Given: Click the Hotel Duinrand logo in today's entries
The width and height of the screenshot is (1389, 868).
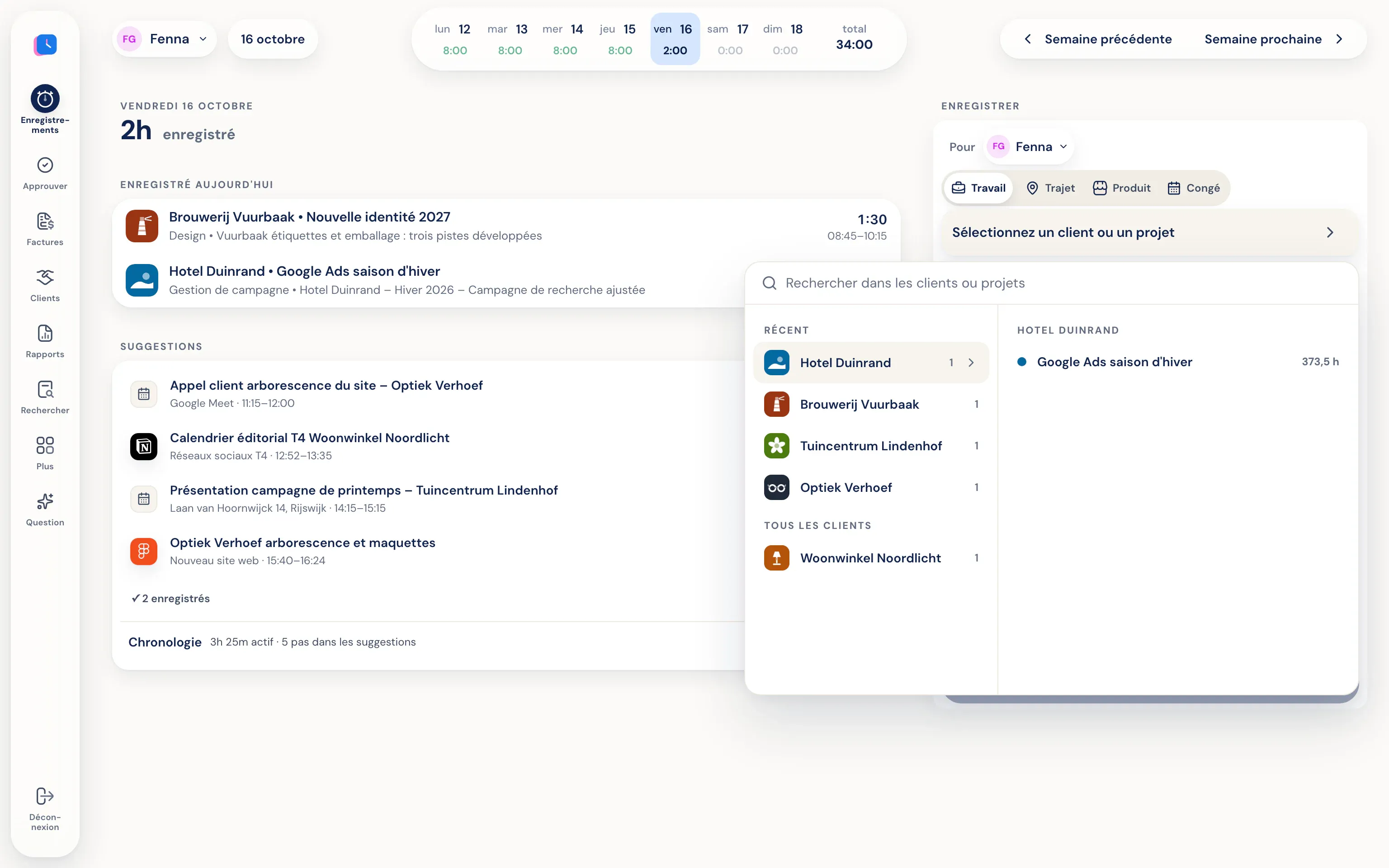Looking at the screenshot, I should [142, 280].
